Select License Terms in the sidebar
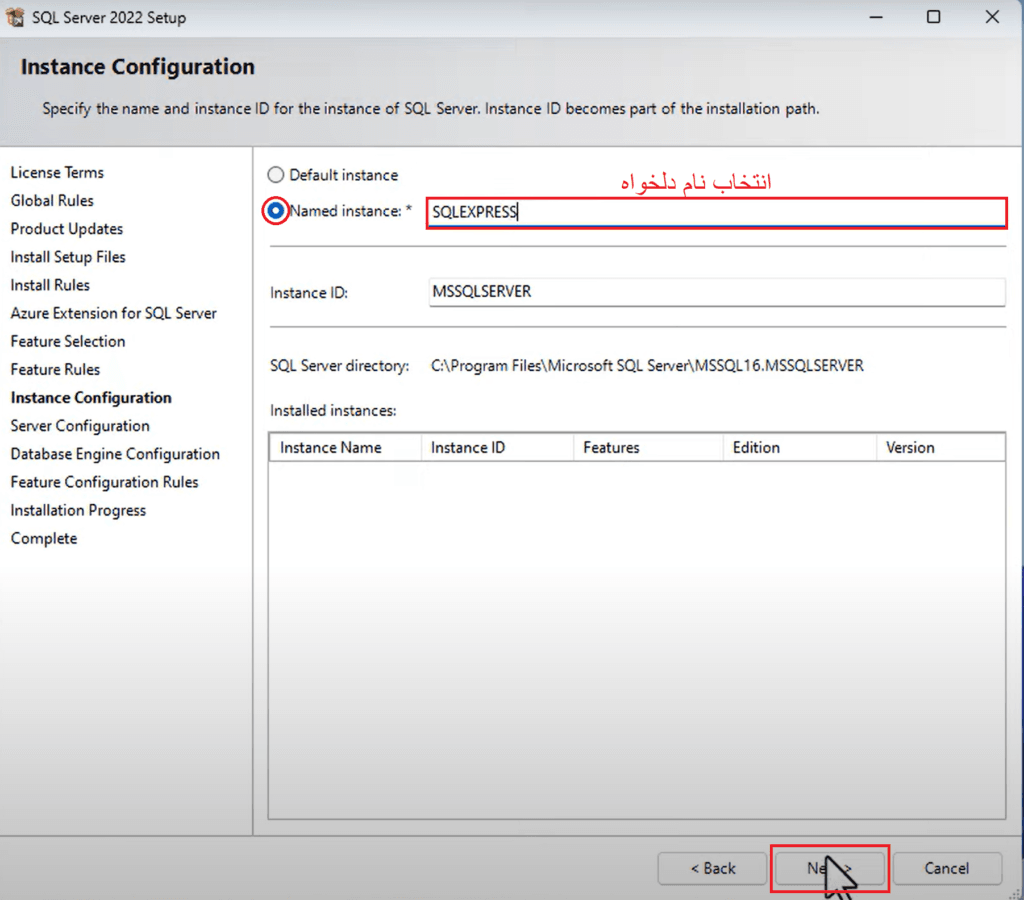This screenshot has width=1024, height=900. click(x=57, y=172)
